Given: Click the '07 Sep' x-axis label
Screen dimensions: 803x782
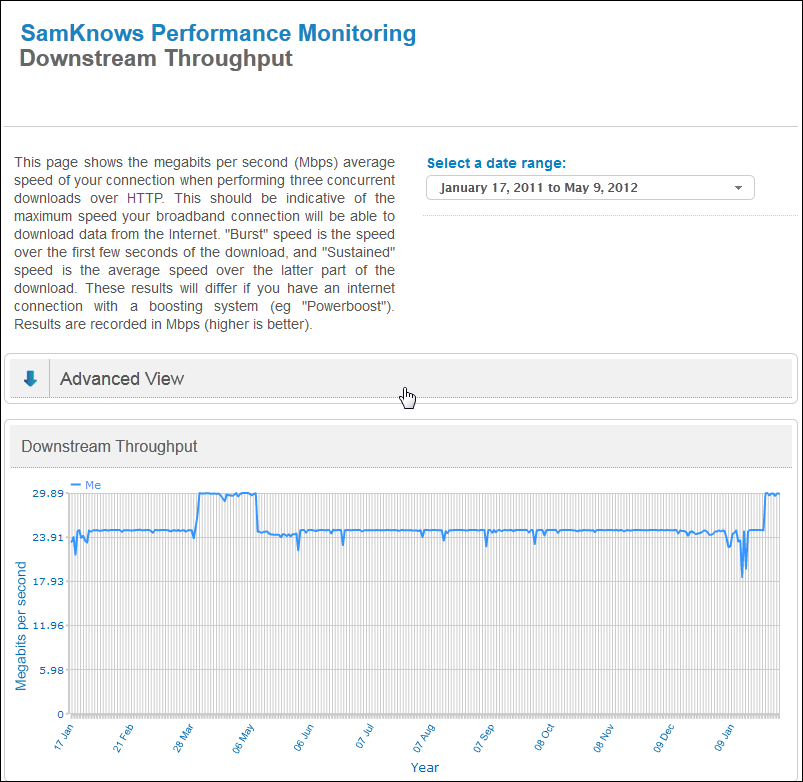Looking at the screenshot, I should [x=484, y=738].
